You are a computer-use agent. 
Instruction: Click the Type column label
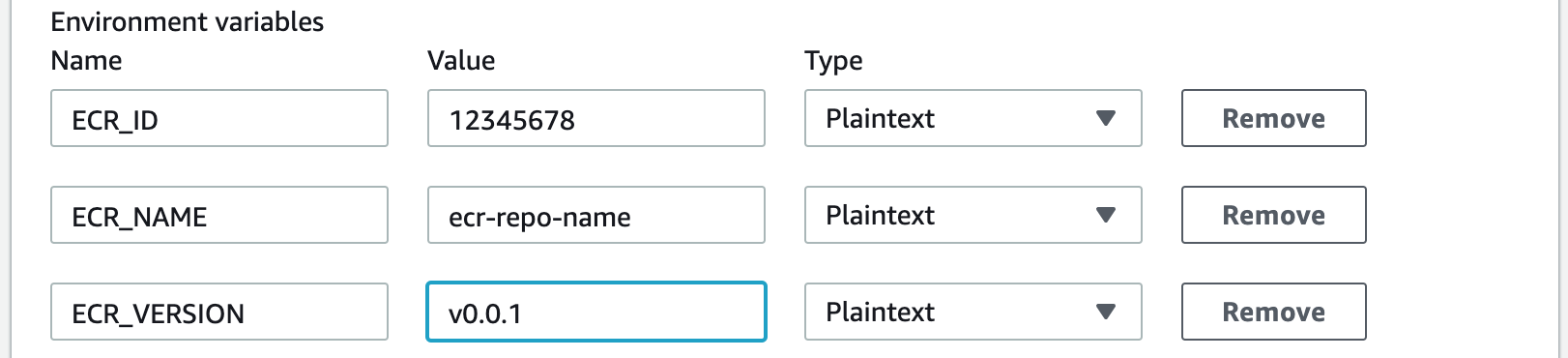pyautogui.click(x=833, y=62)
